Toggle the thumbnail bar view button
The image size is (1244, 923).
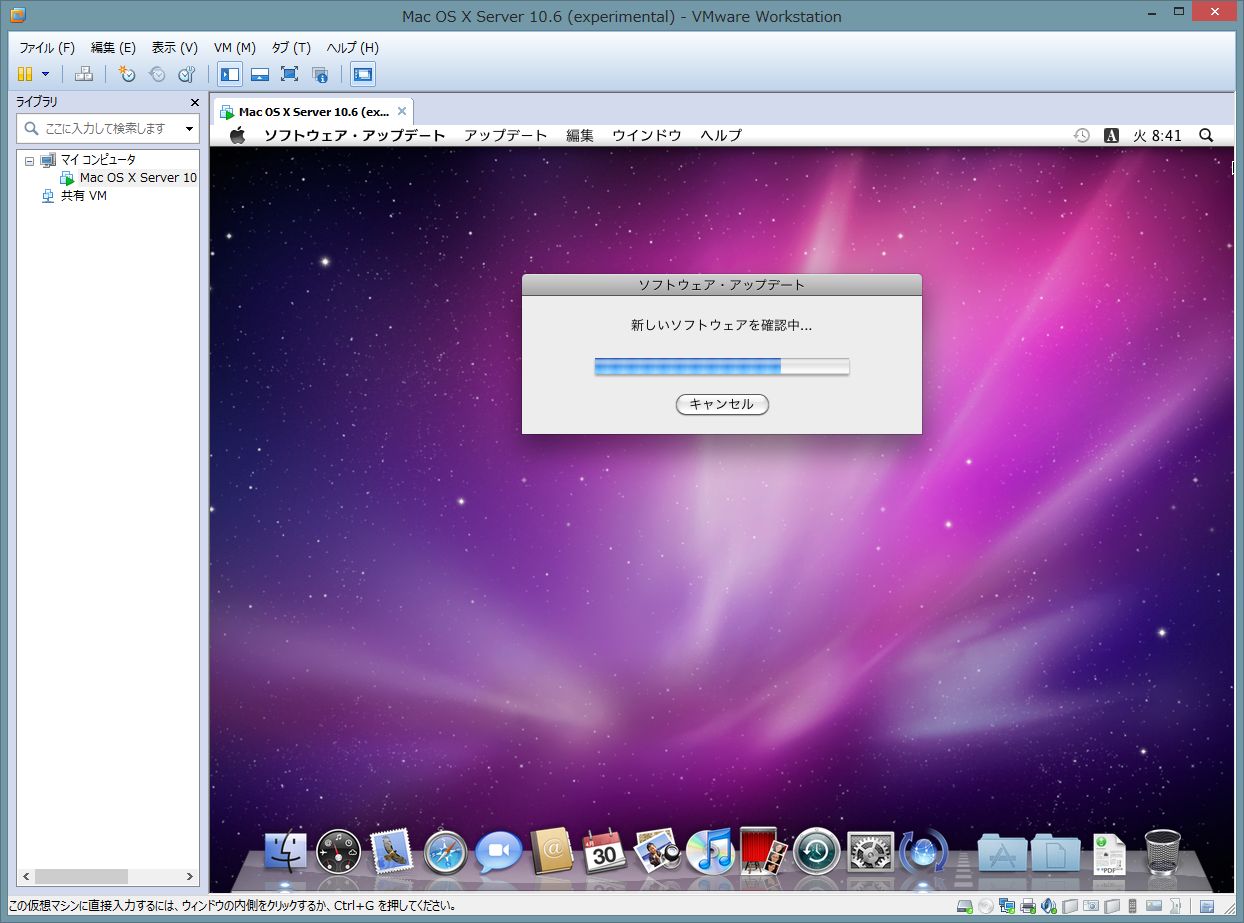pyautogui.click(x=260, y=74)
